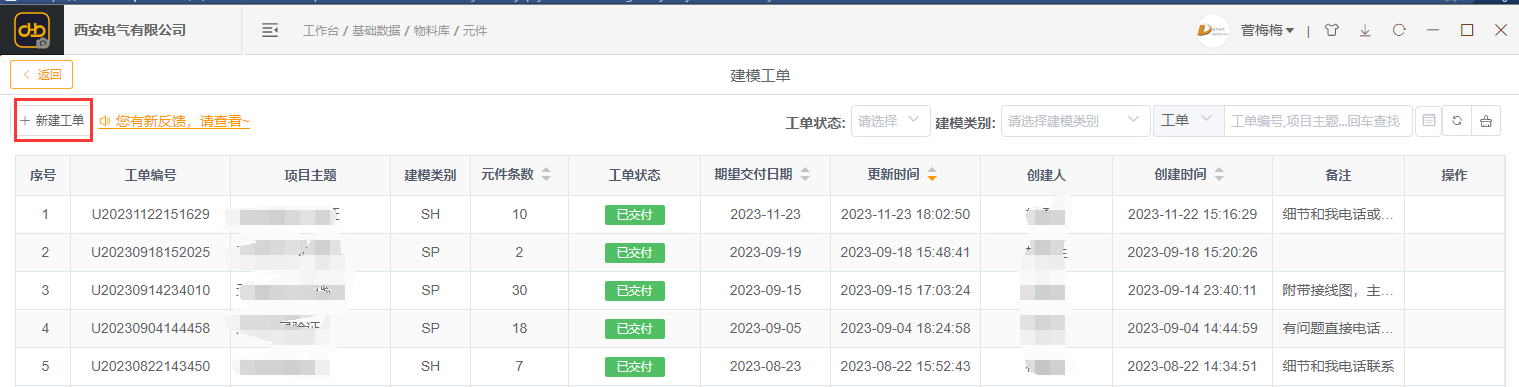Sort by 更新时间 column arrows

(x=932, y=175)
